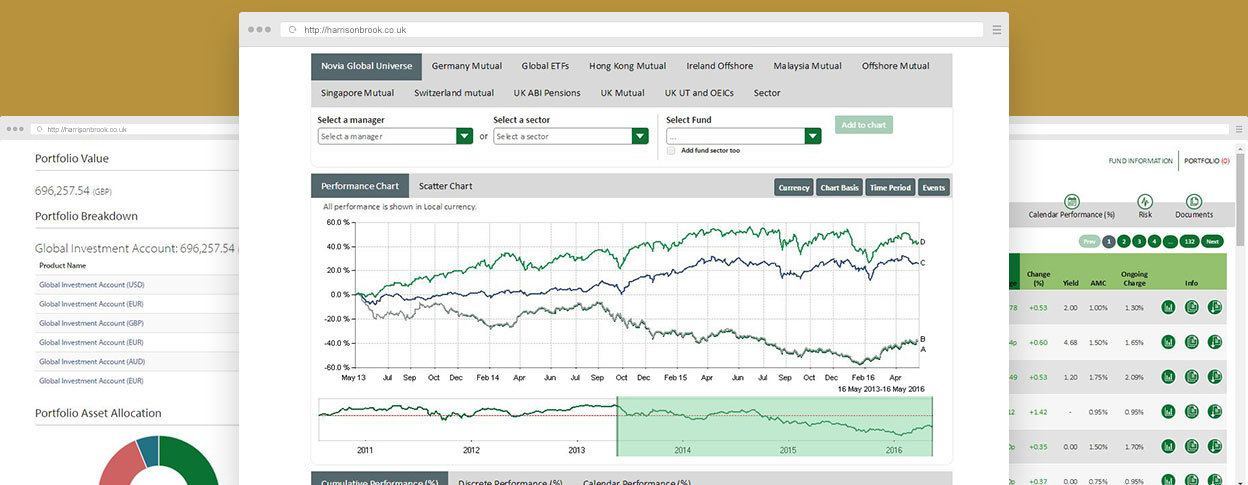The height and width of the screenshot is (485, 1248).
Task: Click 2012 on the timeline navigator
Action: (471, 450)
